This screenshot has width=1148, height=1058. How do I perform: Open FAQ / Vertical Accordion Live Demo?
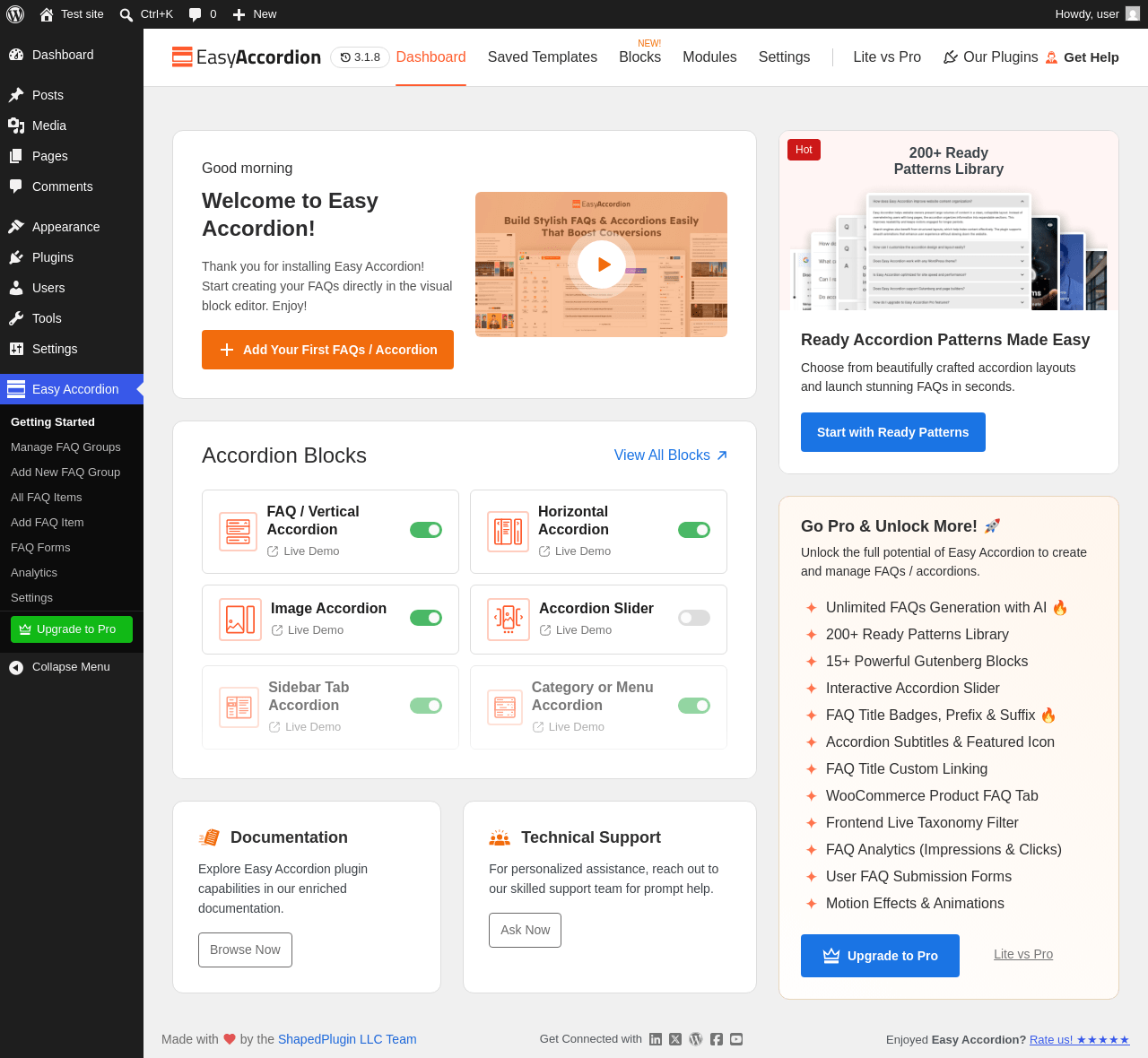(303, 551)
